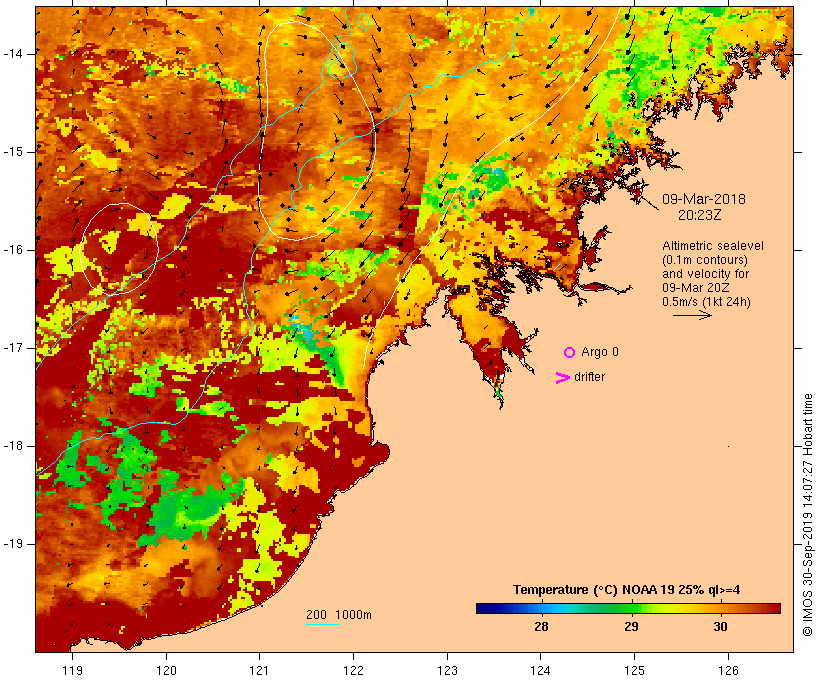
Task: Click the 'and velocity for' caption line
Action: click(705, 274)
